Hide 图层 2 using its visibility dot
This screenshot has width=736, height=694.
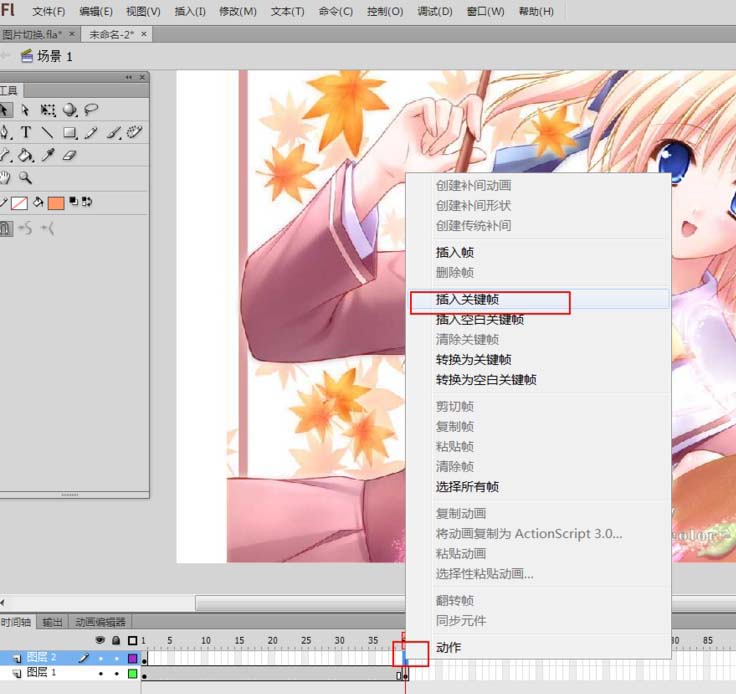tap(100, 658)
